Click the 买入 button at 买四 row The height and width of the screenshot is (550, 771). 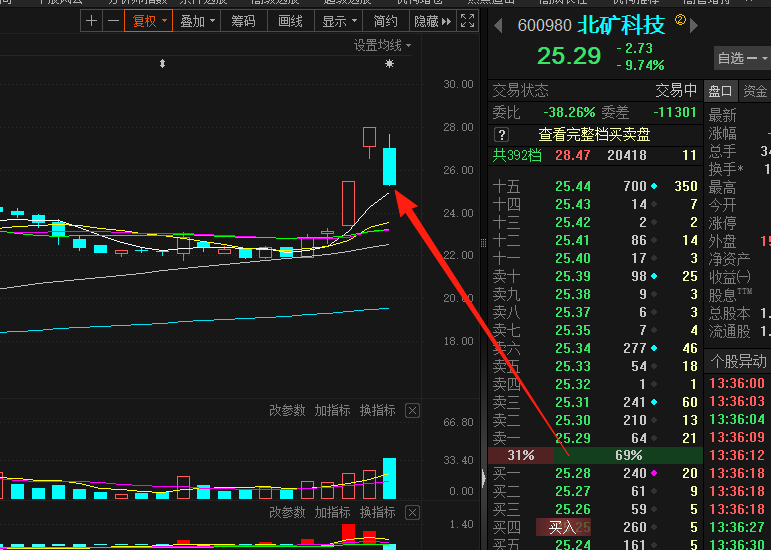pyautogui.click(x=563, y=527)
